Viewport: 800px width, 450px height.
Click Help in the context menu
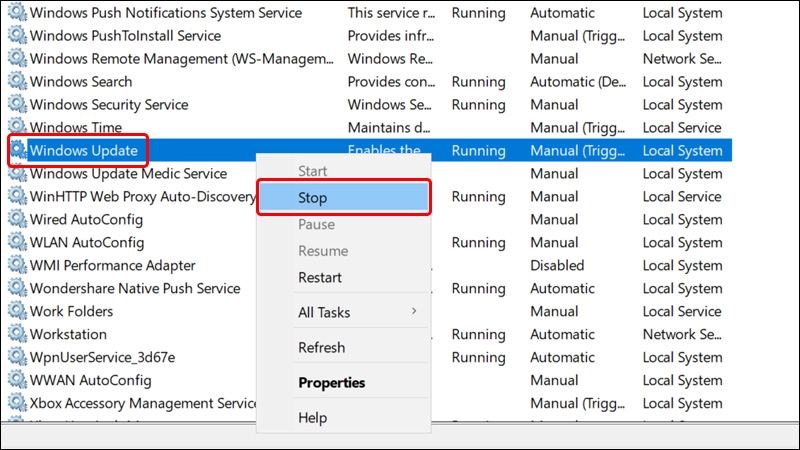[344, 417]
